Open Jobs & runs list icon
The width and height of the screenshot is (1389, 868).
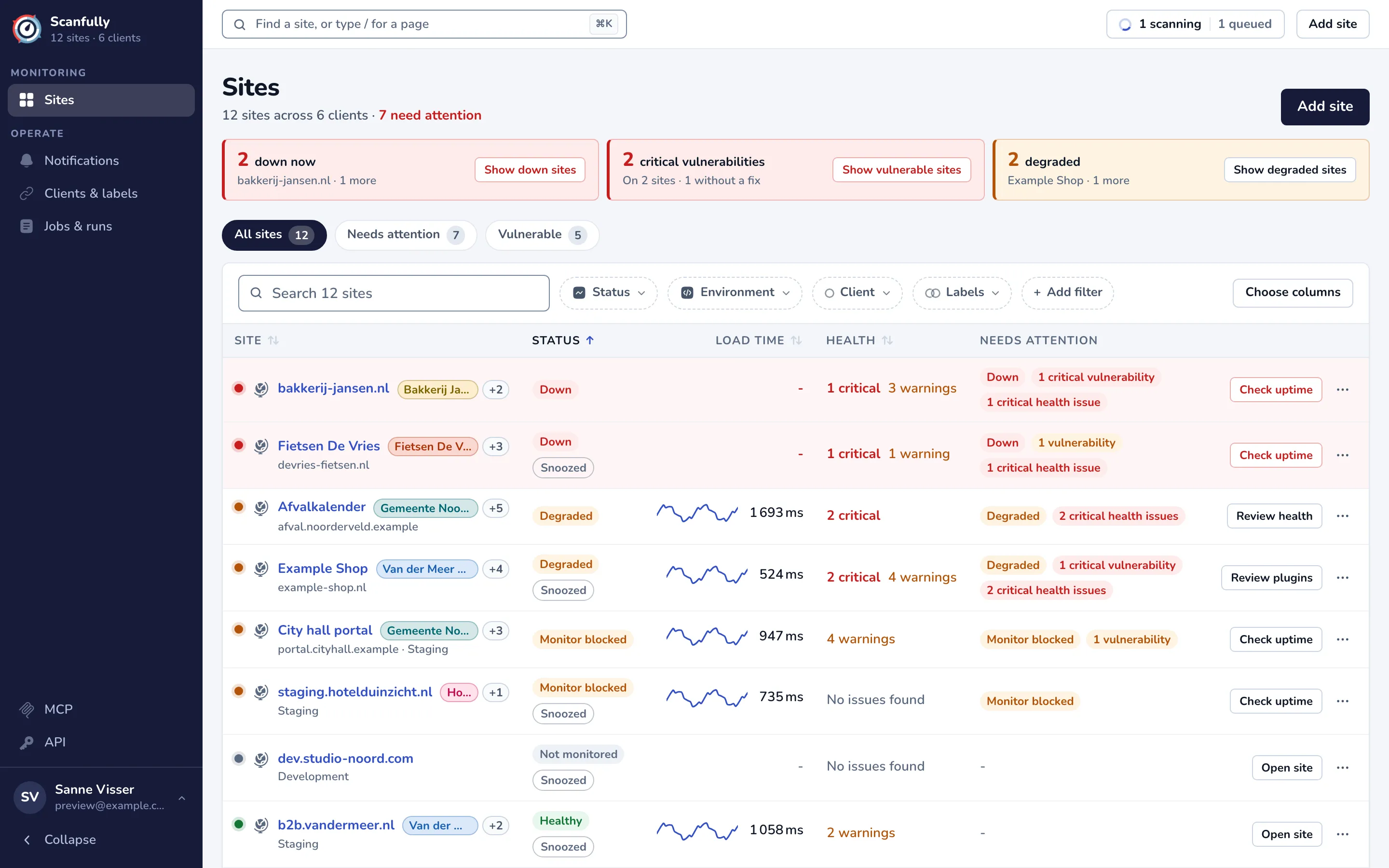pyautogui.click(x=27, y=226)
